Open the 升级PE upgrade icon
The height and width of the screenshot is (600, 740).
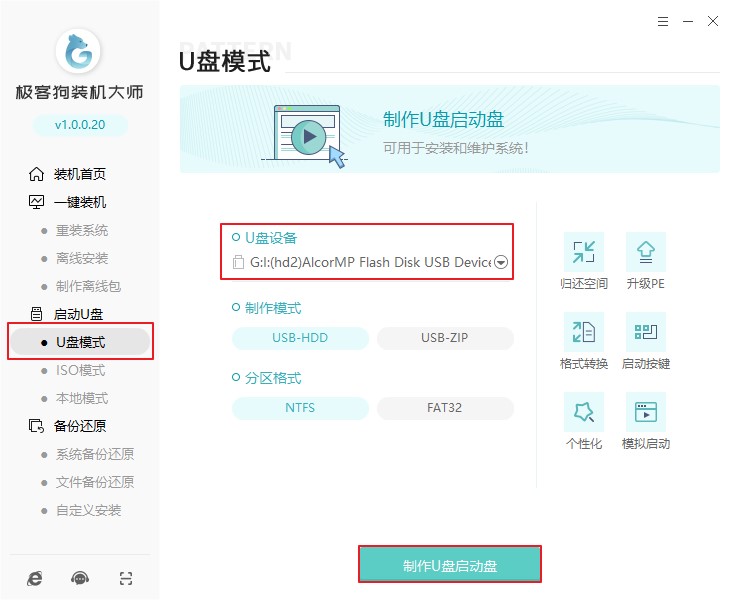(645, 252)
